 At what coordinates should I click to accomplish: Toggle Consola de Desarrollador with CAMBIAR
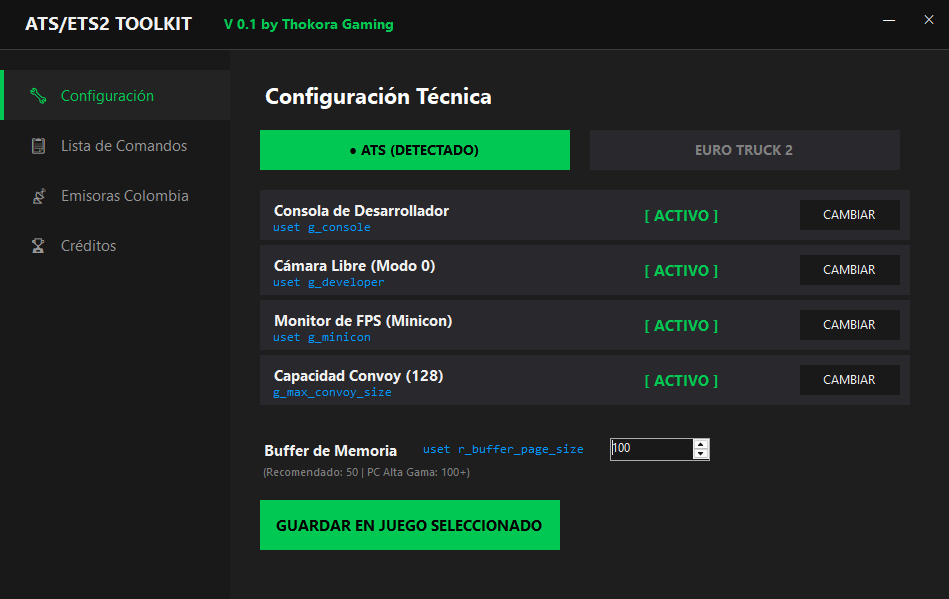849,214
